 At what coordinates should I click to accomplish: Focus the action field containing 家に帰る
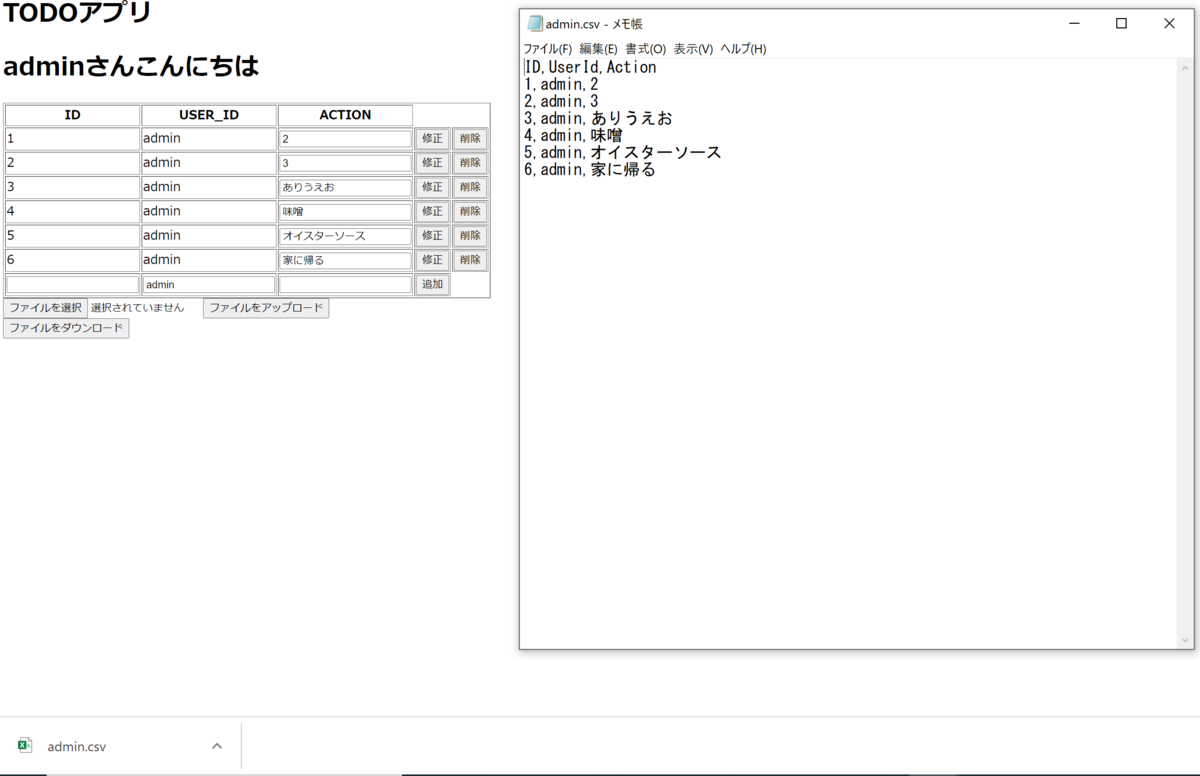345,260
